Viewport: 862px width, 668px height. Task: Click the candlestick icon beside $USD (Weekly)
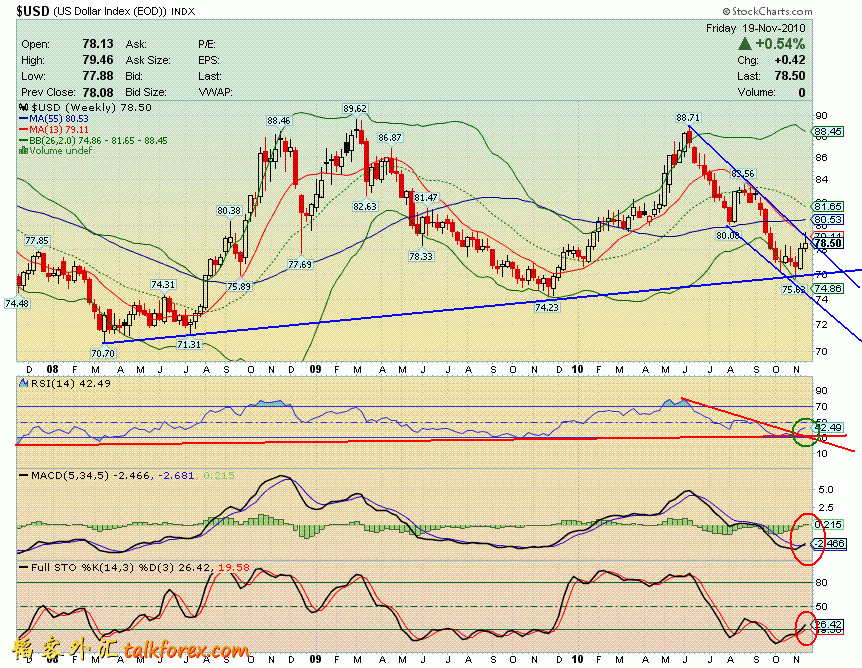[24, 107]
